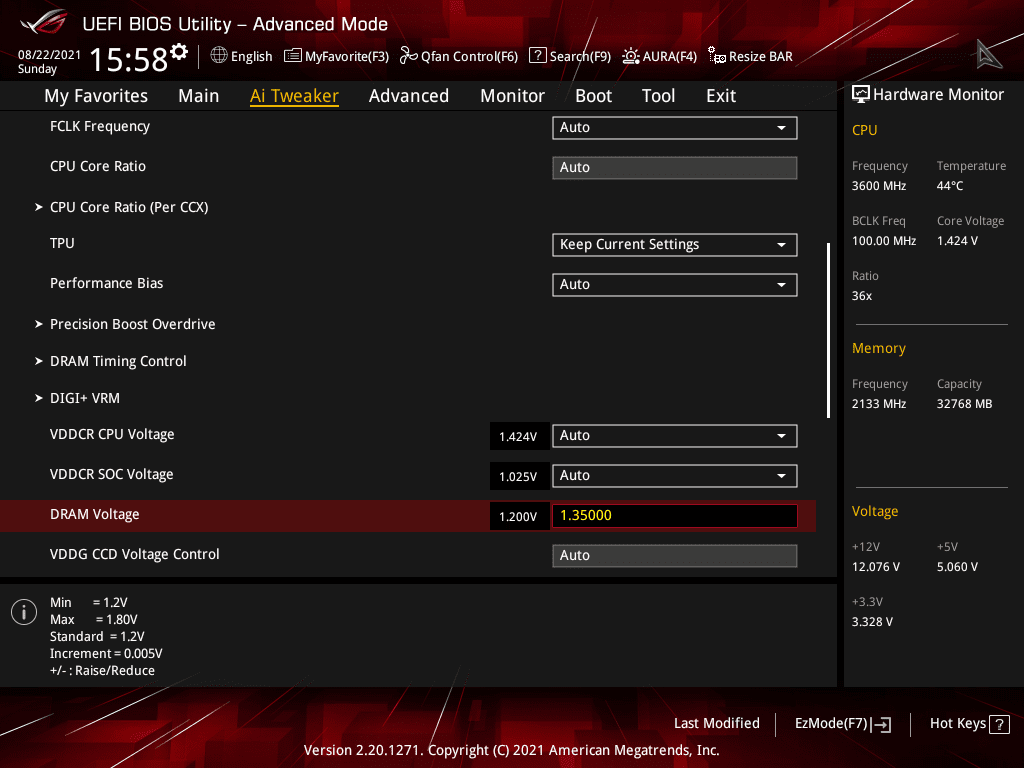The width and height of the screenshot is (1024, 768).
Task: Expand DIGI+ VRM submenu
Action: [x=84, y=398]
